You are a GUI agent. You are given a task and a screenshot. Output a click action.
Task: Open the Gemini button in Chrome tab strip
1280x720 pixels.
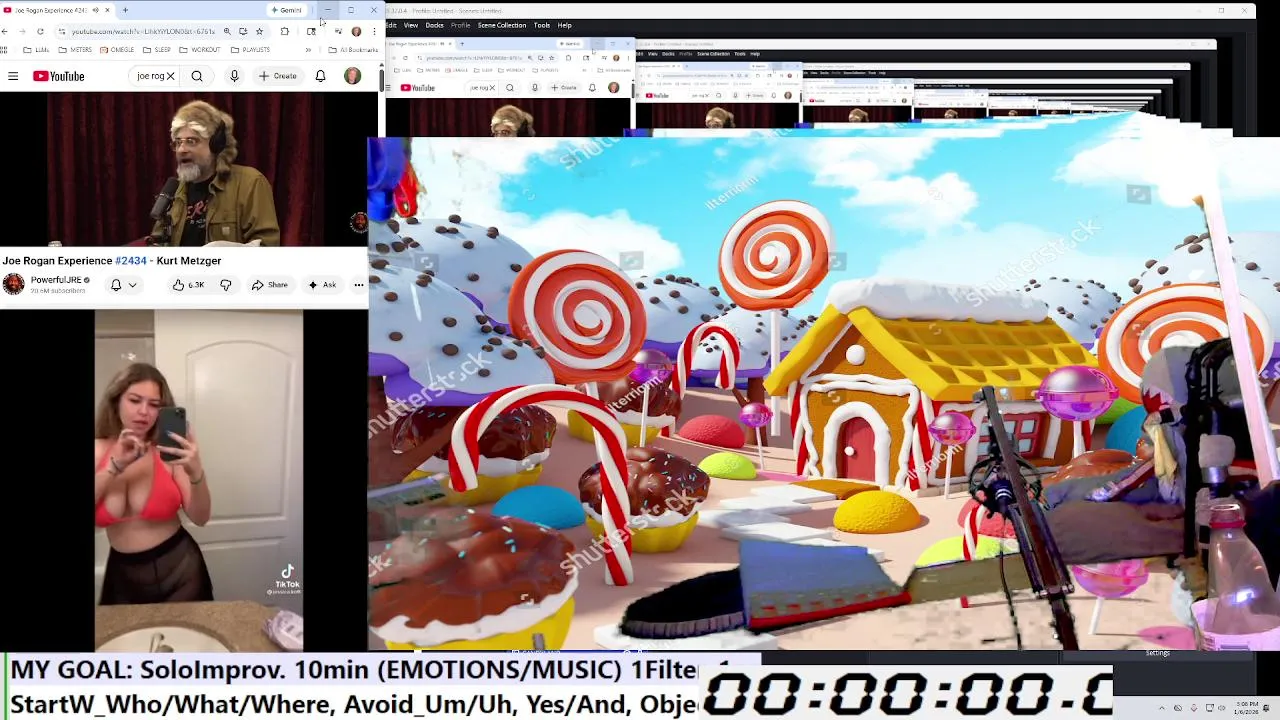click(x=287, y=10)
